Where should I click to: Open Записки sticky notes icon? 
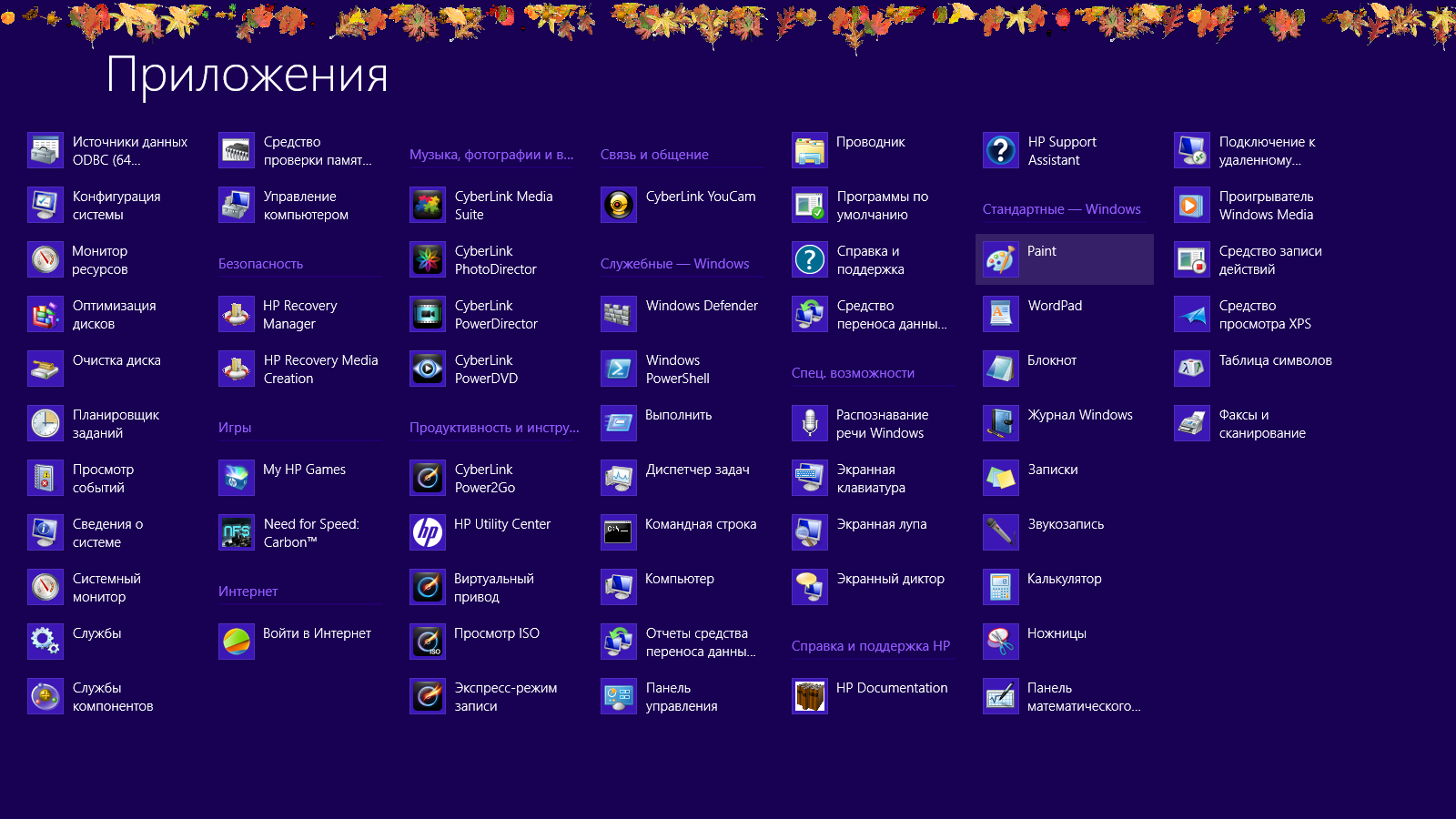pyautogui.click(x=1001, y=478)
